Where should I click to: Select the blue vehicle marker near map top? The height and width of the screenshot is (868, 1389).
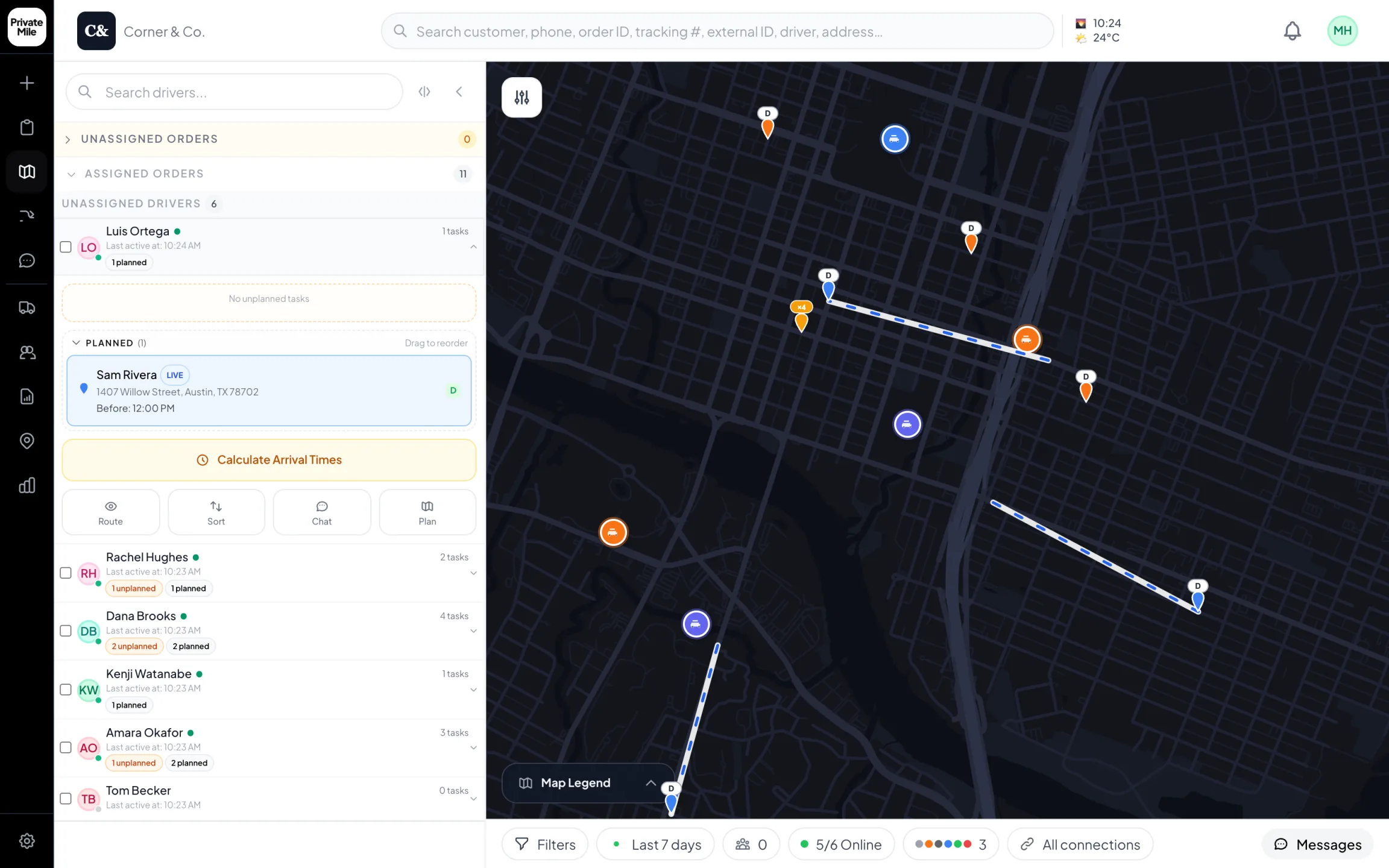click(x=895, y=139)
